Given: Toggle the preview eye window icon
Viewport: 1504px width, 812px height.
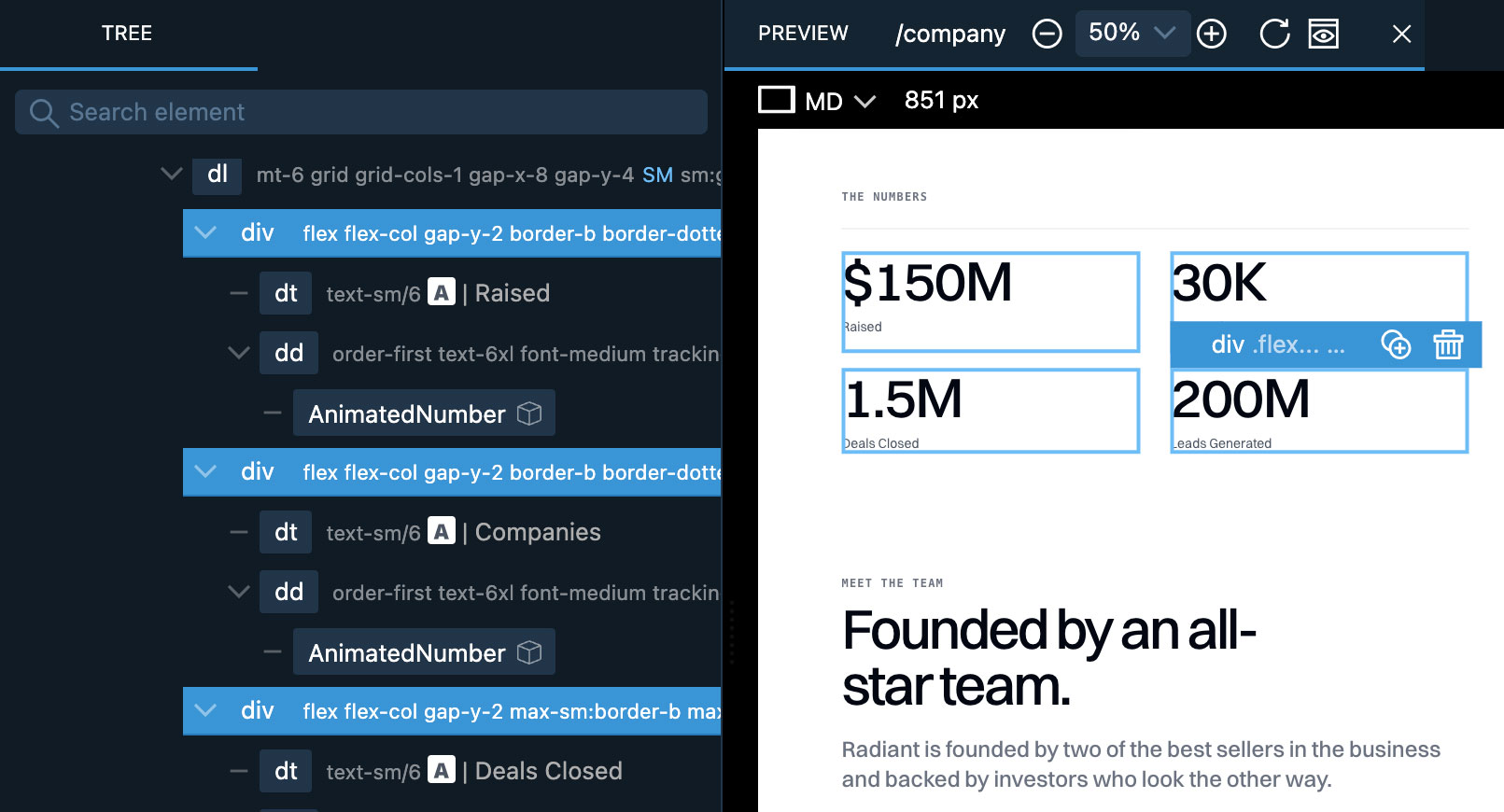Looking at the screenshot, I should click(x=1323, y=35).
